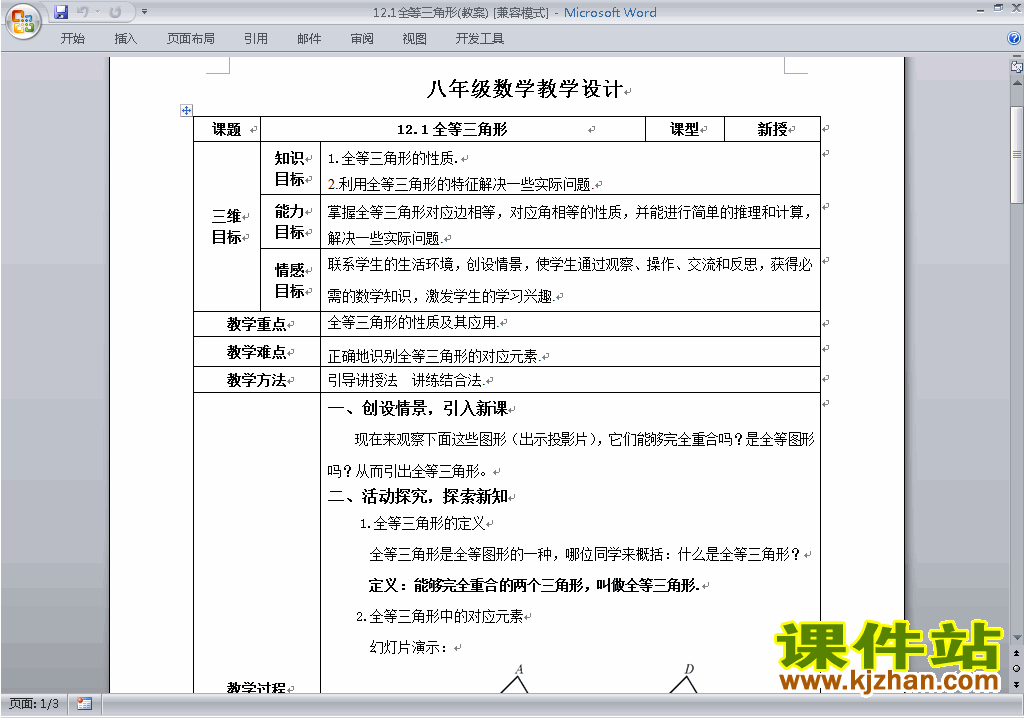Click '引导讲授法 讲练结合法'

406,380
